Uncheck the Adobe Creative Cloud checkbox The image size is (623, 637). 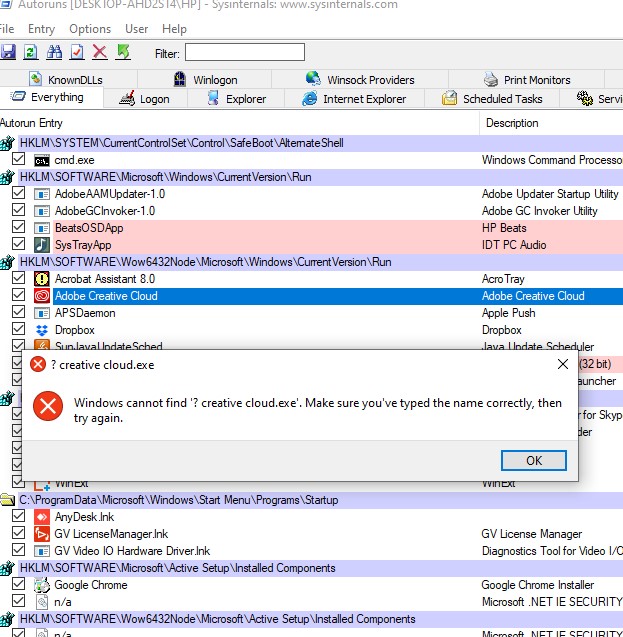(x=18, y=295)
